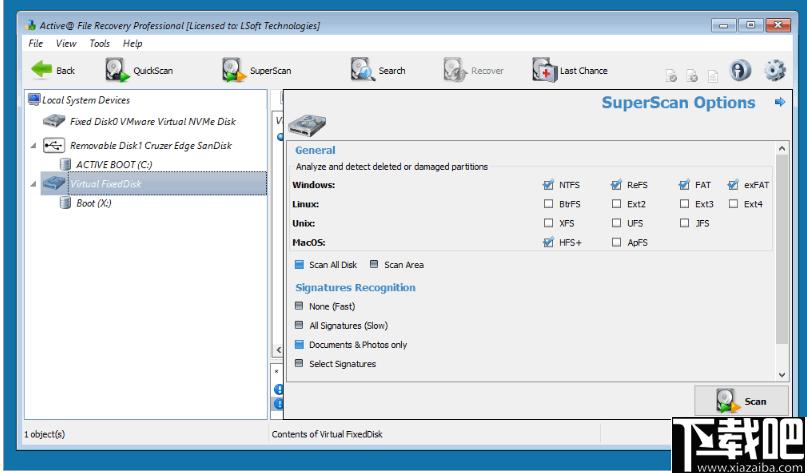The height and width of the screenshot is (473, 807).
Task: Enable the ApFS checkbox
Action: click(x=616, y=242)
